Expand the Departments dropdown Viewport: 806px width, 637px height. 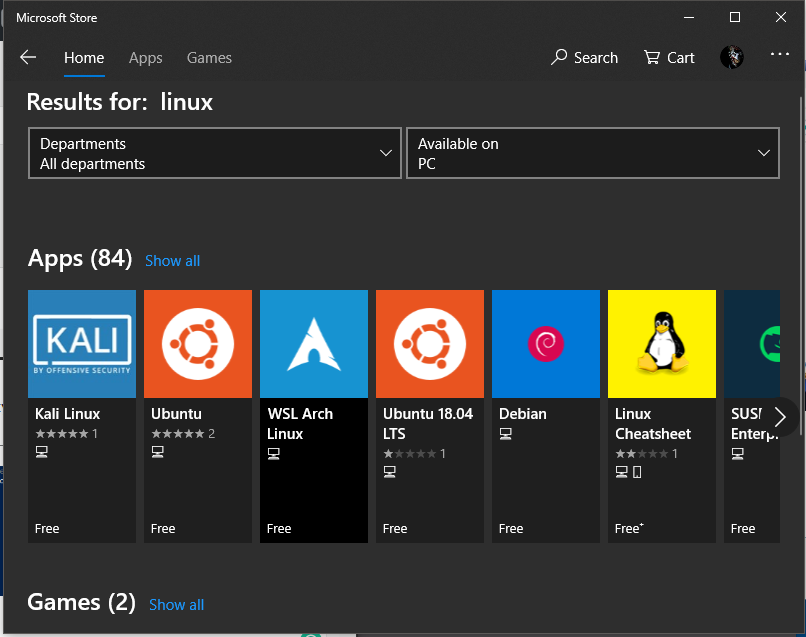(215, 153)
